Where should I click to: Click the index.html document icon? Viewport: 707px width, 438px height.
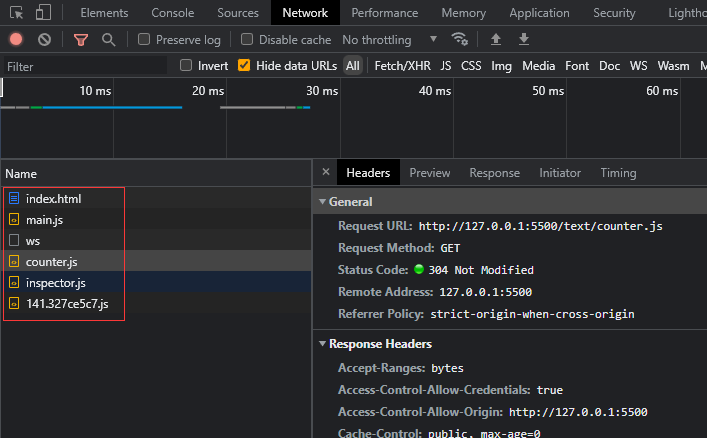pos(14,198)
